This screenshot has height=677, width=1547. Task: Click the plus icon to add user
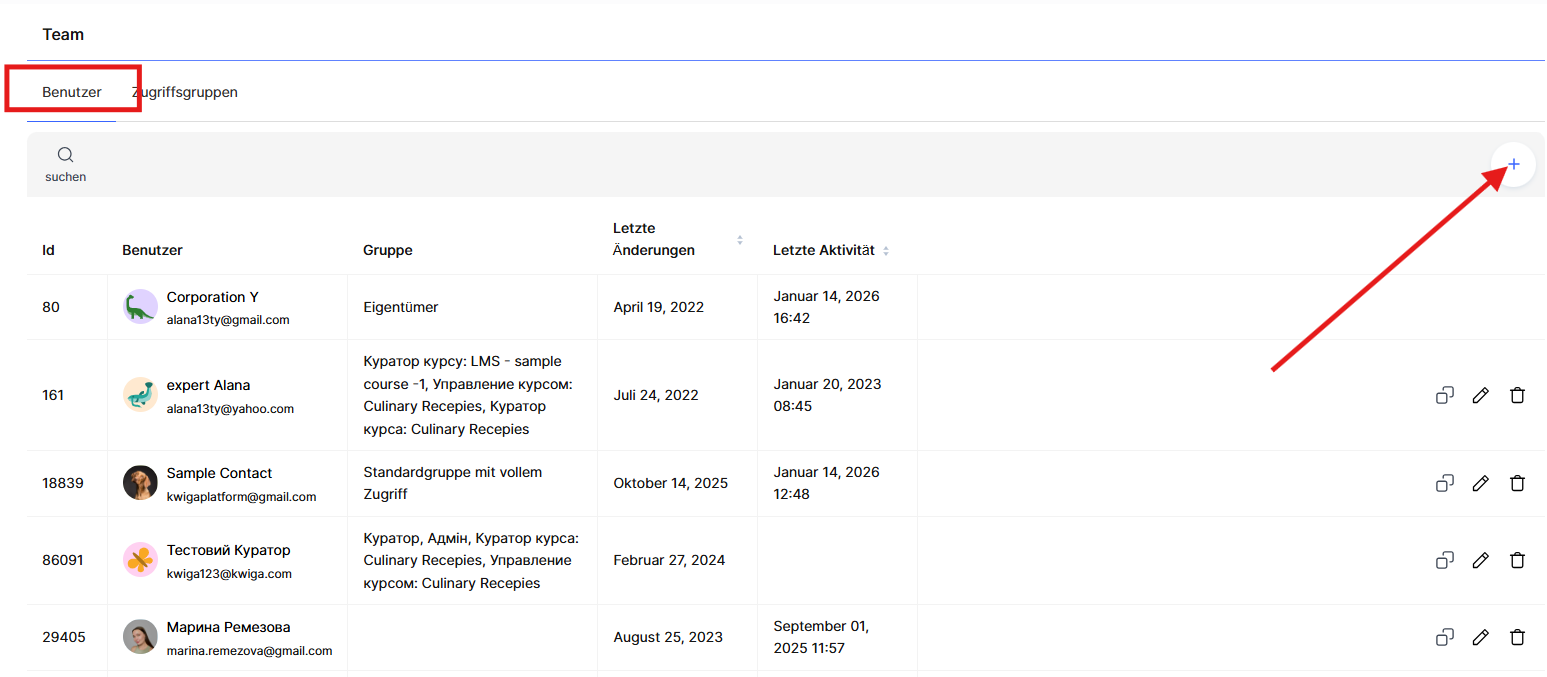click(1513, 164)
